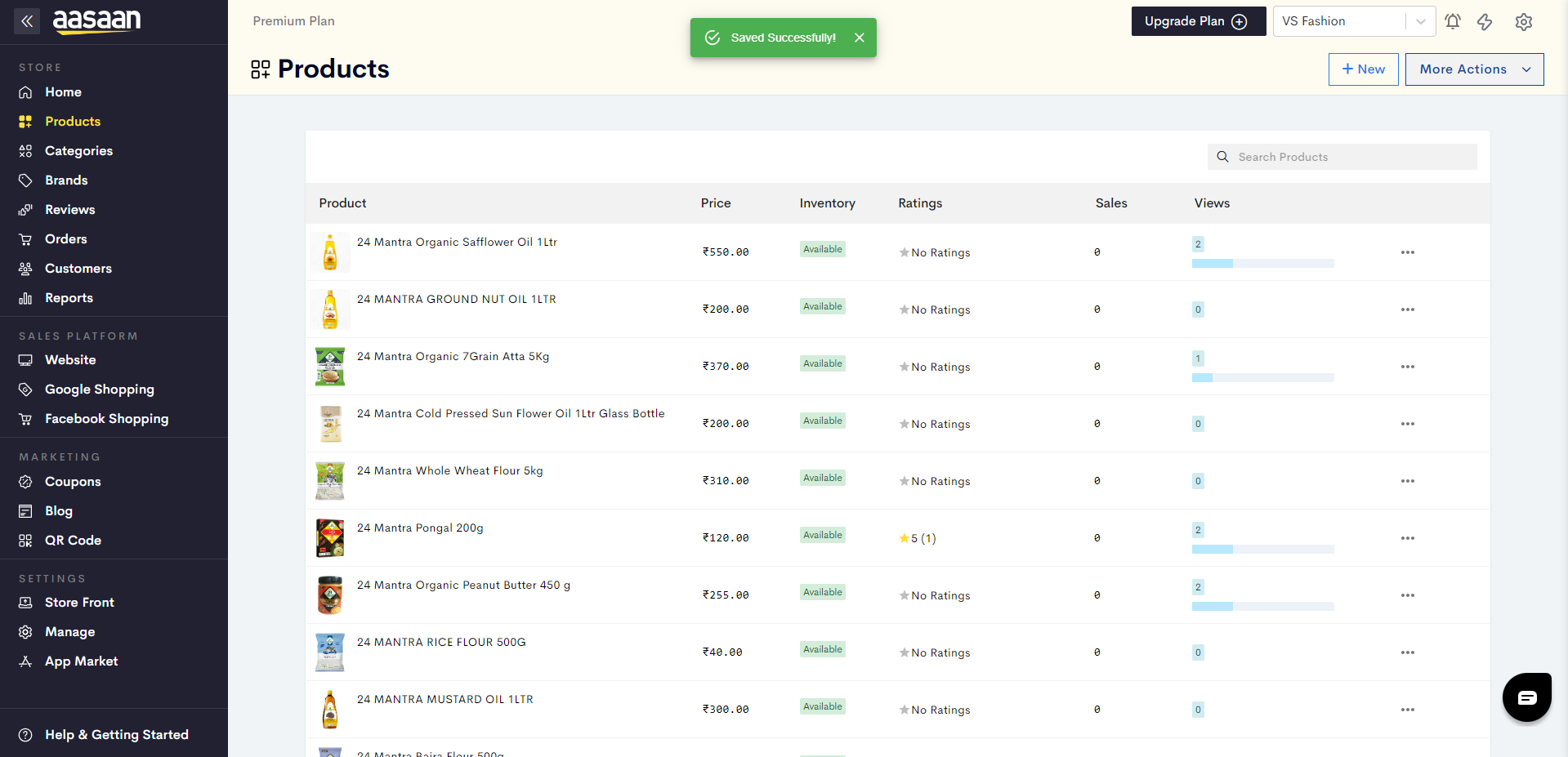Click the Ratings column header
Screen dimensions: 1568x757
[x=920, y=203]
